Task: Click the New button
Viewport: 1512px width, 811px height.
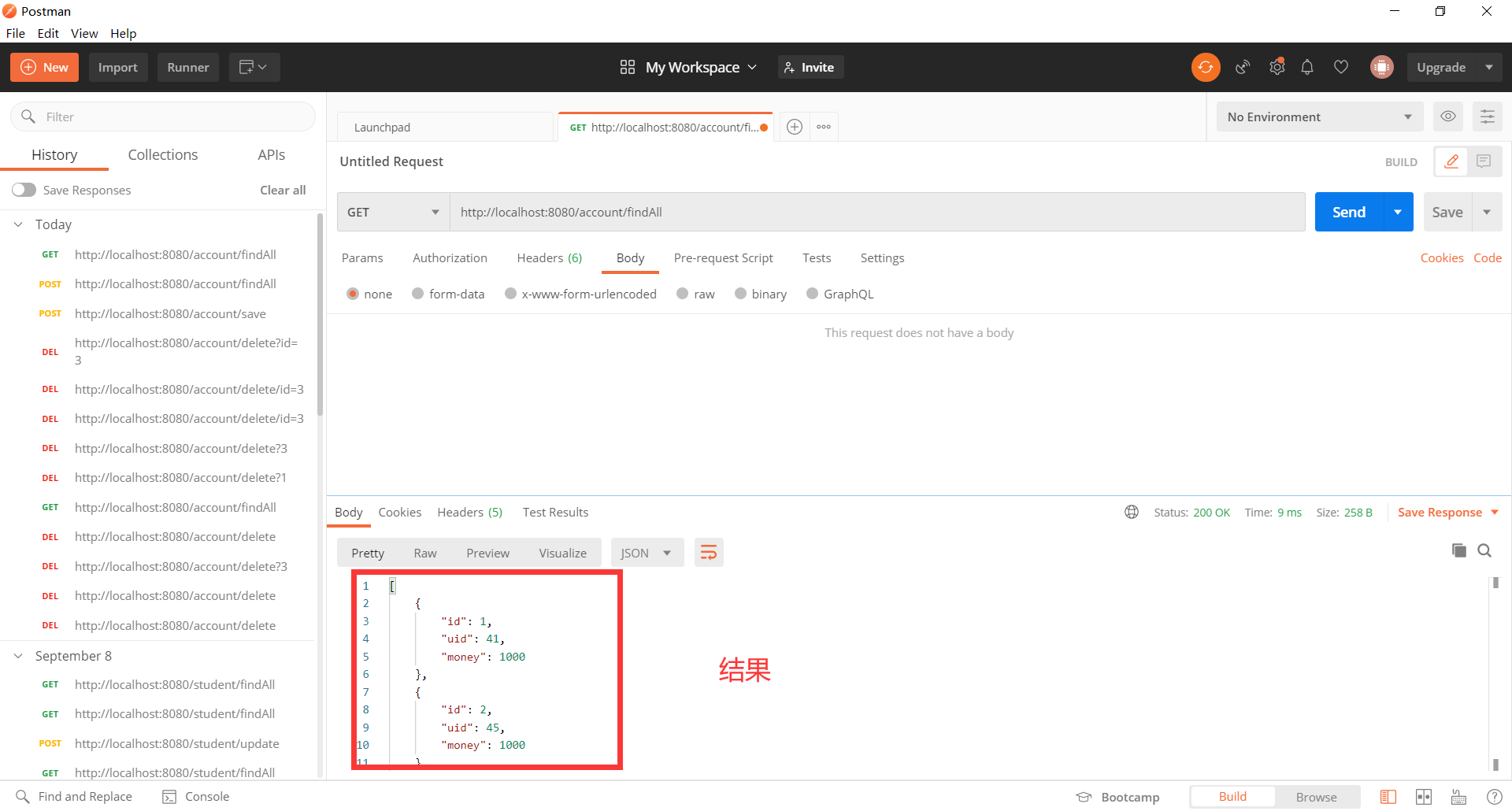Action: coord(44,67)
